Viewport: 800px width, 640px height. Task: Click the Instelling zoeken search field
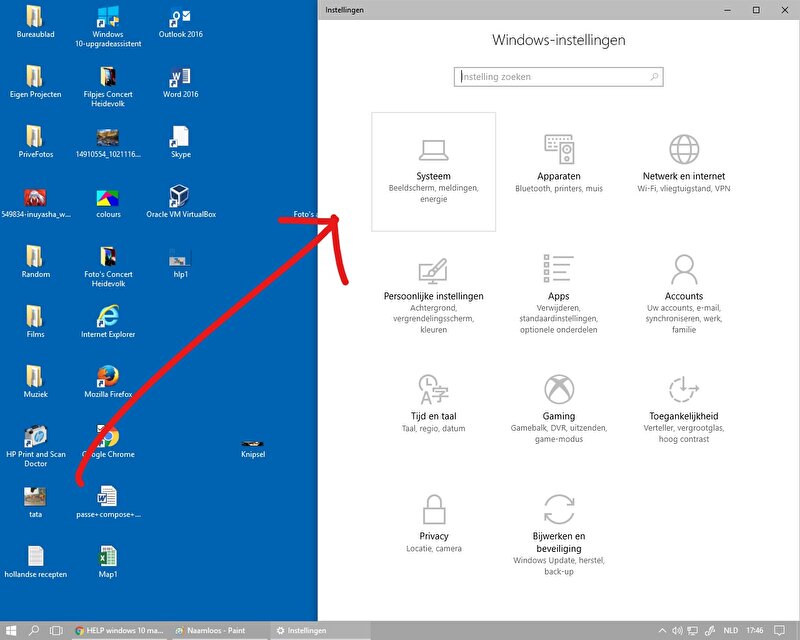[550, 77]
